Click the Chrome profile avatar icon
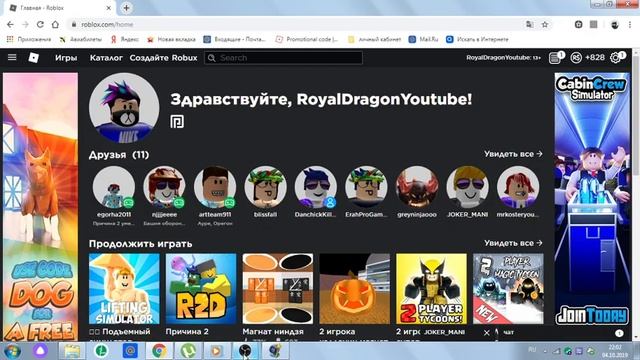This screenshot has height=360, width=640. (x=615, y=24)
